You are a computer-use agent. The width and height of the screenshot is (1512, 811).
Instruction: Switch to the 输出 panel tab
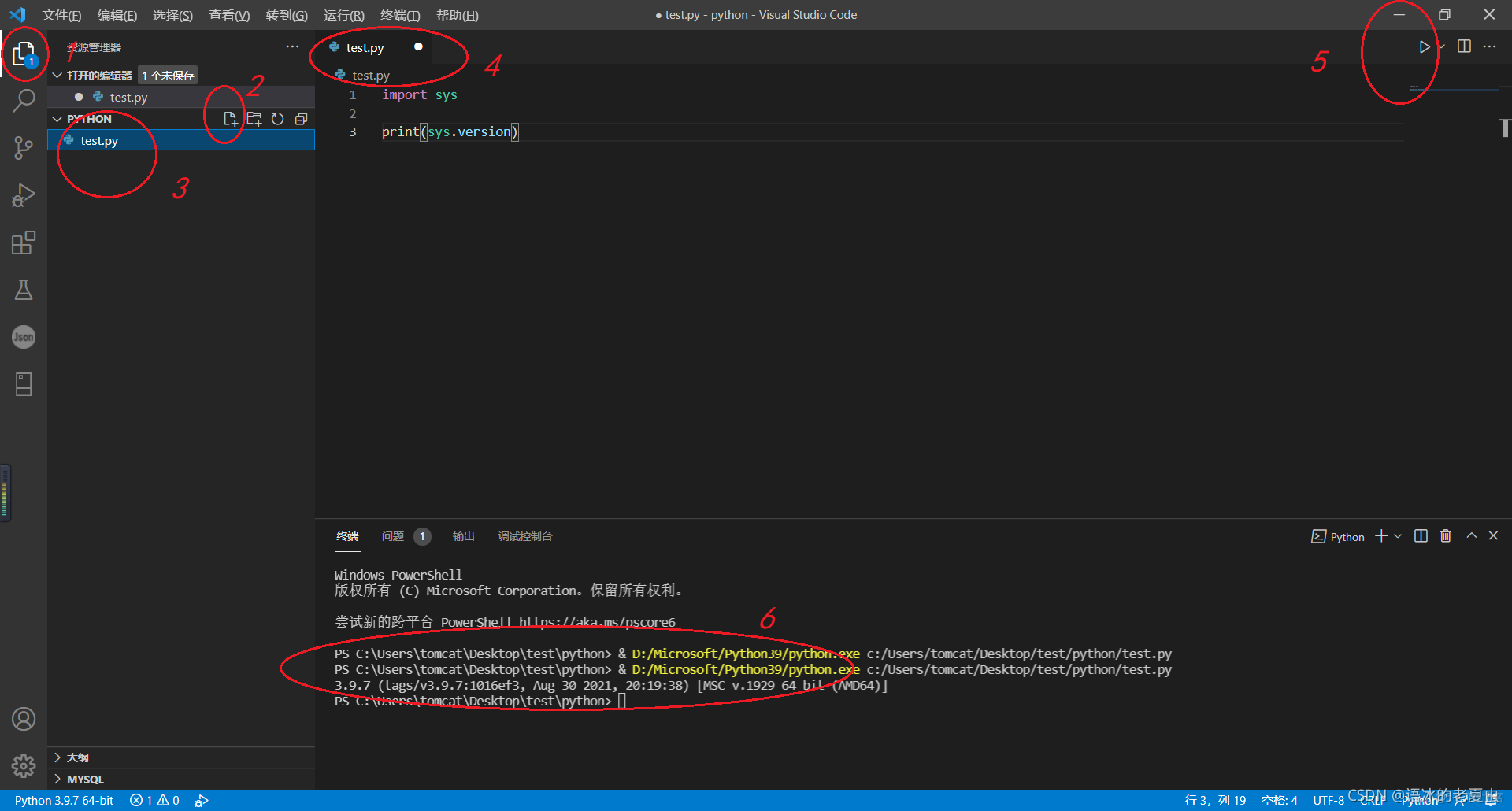463,536
